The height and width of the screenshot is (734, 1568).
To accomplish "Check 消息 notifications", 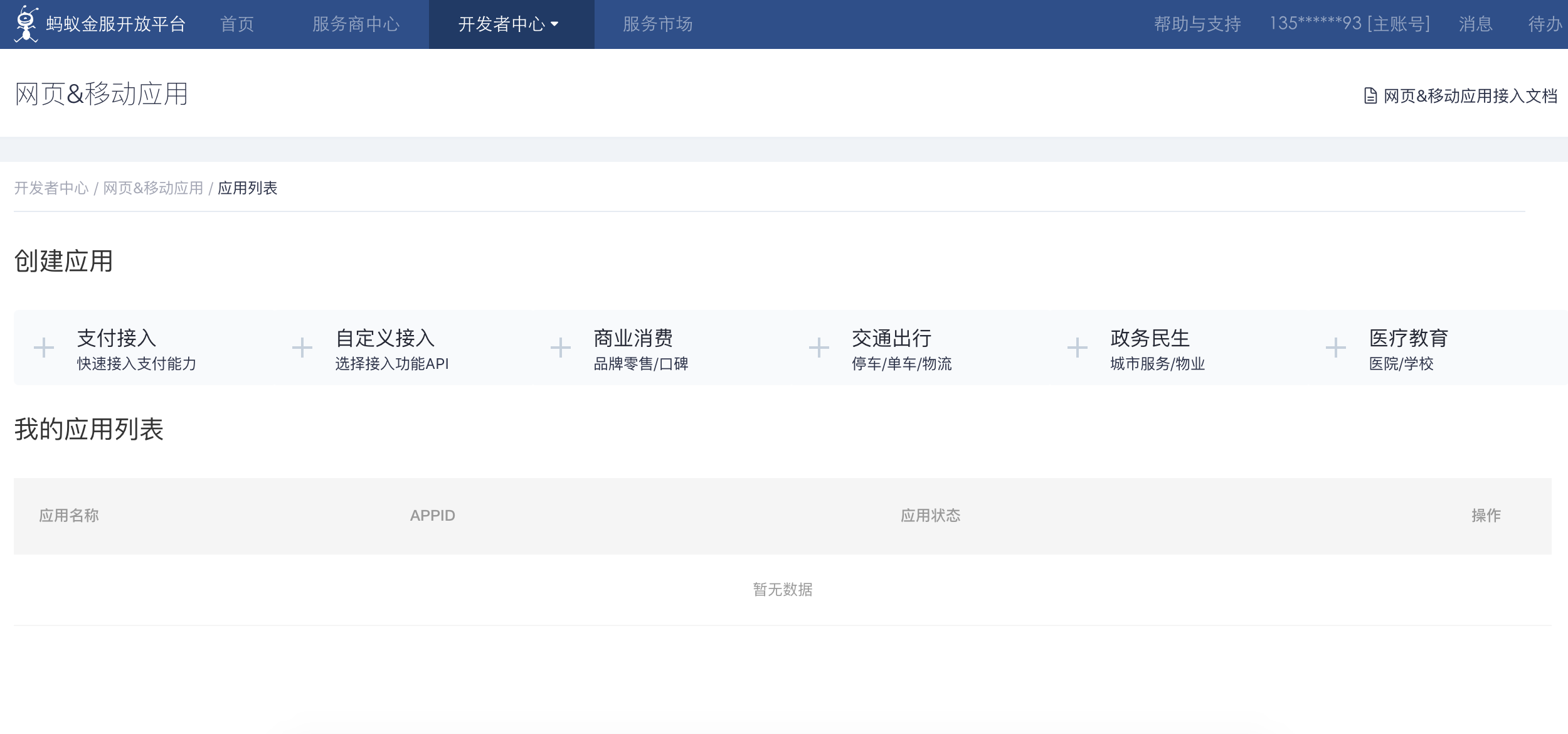I will [x=1477, y=24].
